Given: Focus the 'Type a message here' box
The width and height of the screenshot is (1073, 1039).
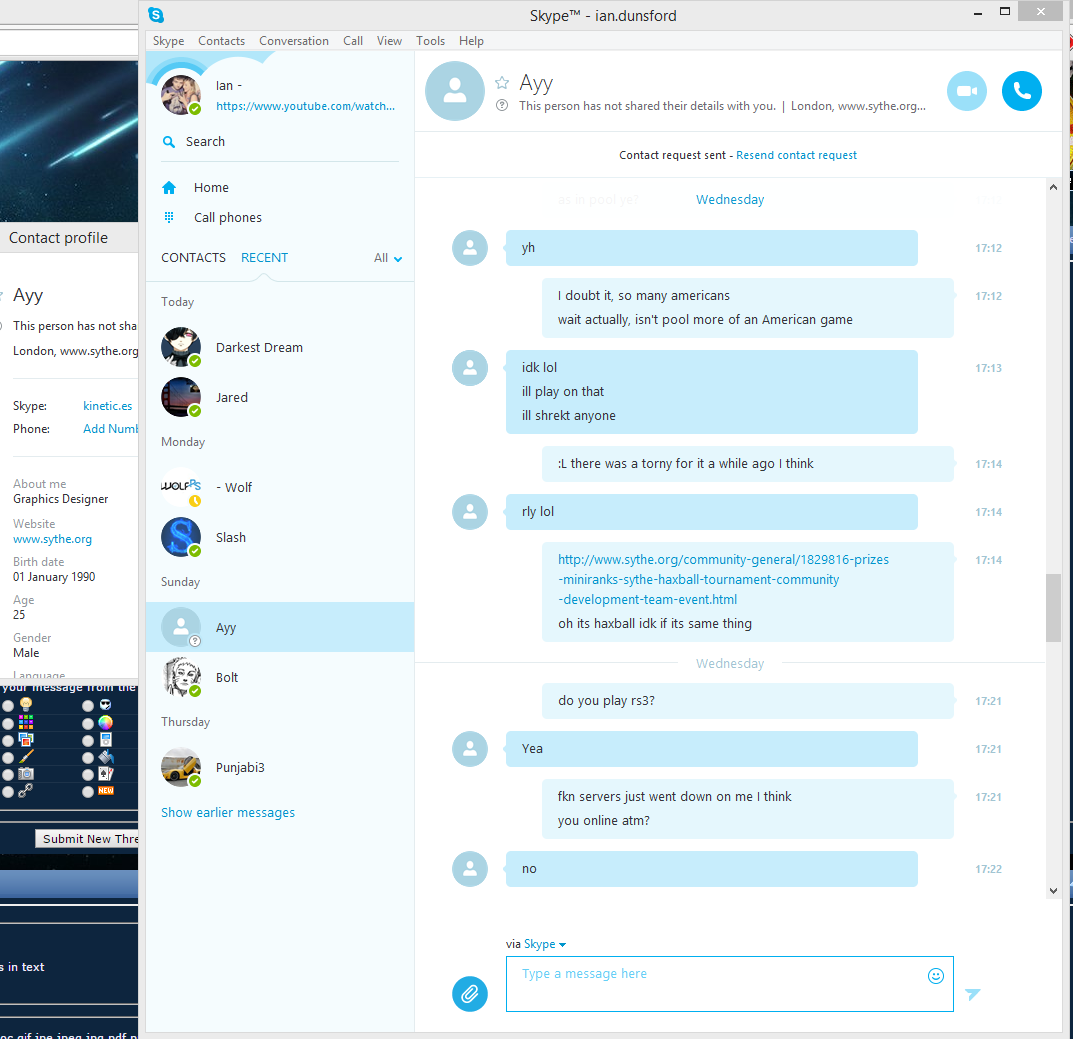Looking at the screenshot, I should (729, 984).
